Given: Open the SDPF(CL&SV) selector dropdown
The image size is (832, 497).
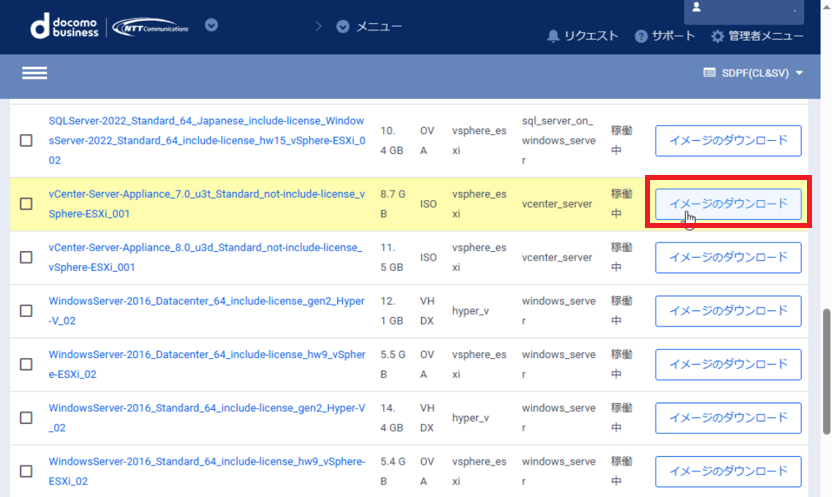Looking at the screenshot, I should 752,73.
